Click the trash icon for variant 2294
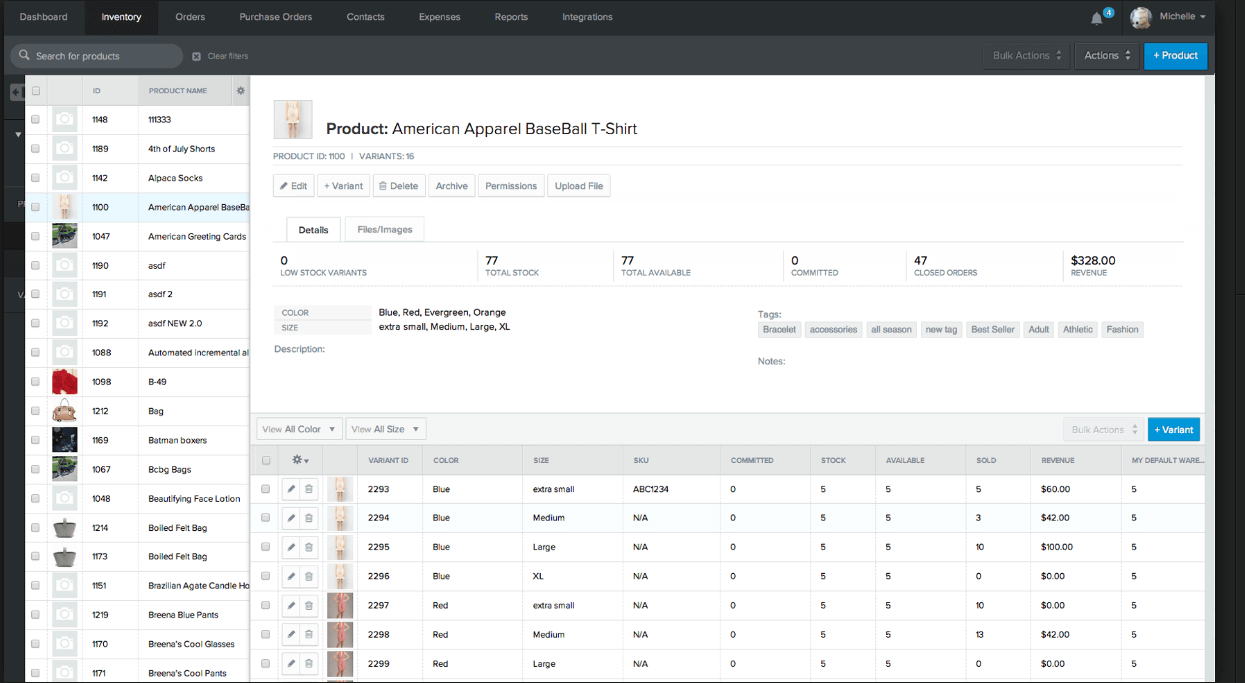 pos(309,518)
